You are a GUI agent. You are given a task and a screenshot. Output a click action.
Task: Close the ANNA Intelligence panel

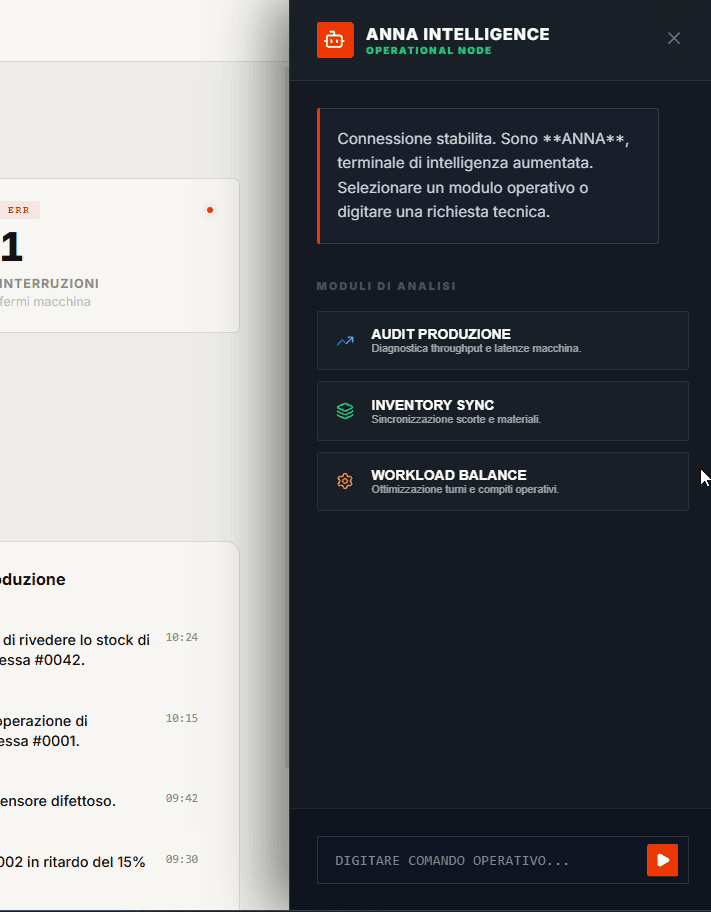(674, 38)
